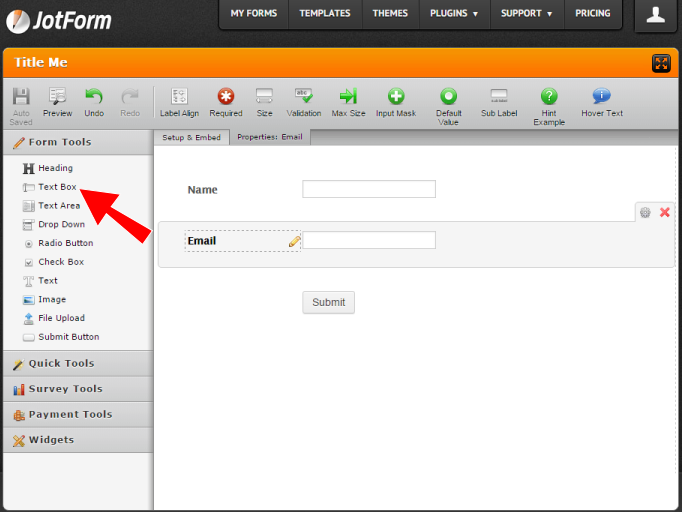Go to My Forms
682x512 pixels.
point(254,13)
